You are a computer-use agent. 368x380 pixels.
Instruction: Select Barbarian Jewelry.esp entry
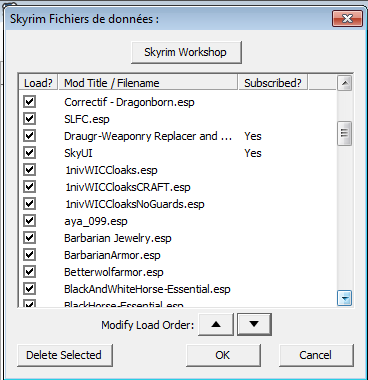[x=118, y=238]
